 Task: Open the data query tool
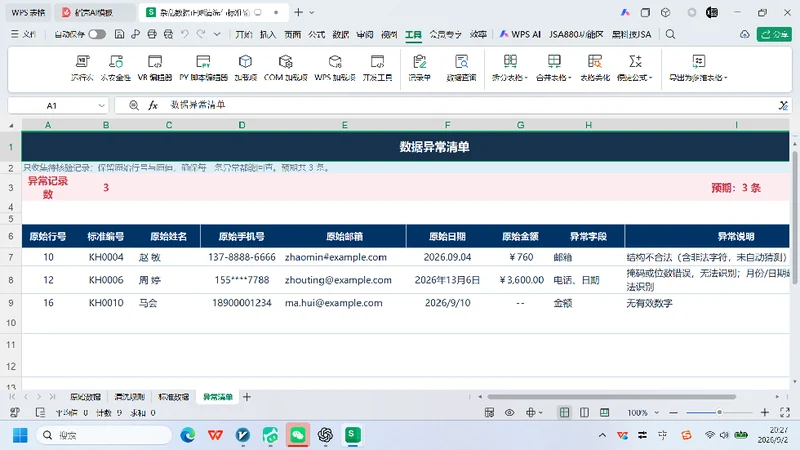(461, 68)
